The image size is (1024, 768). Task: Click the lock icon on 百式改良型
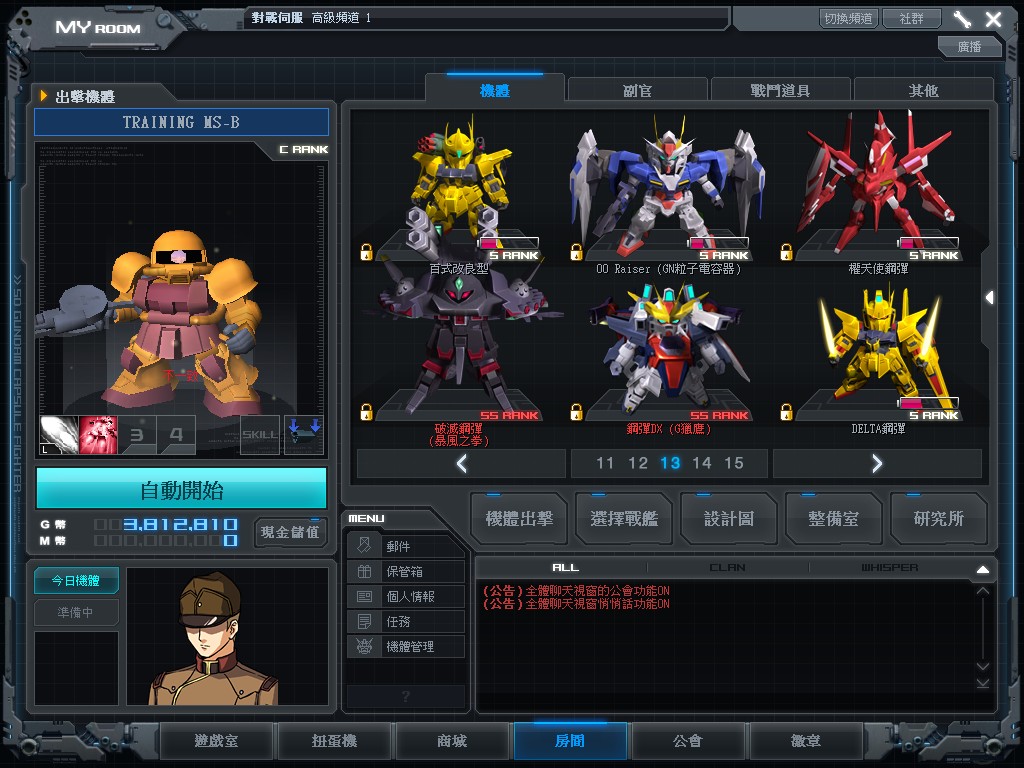point(366,252)
